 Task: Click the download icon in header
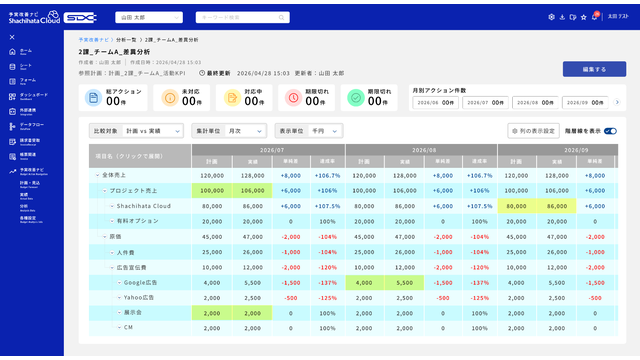click(x=562, y=17)
